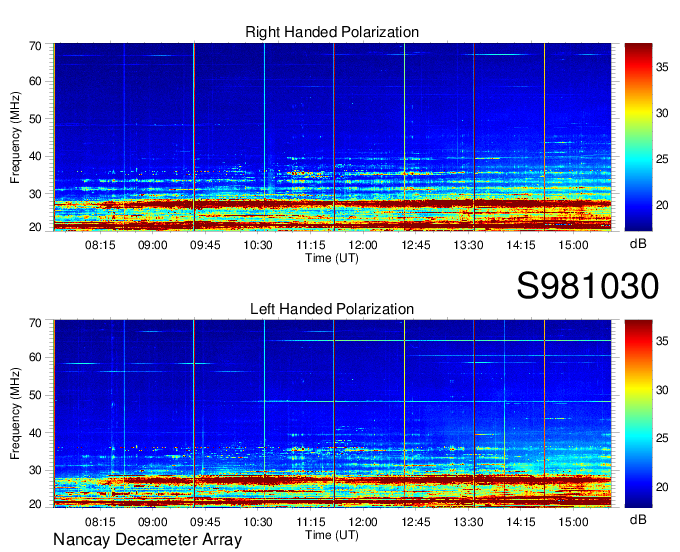Click the 08:15 time tick under Left Handed plot
Viewport: 680px width, 552px height.
click(x=100, y=522)
